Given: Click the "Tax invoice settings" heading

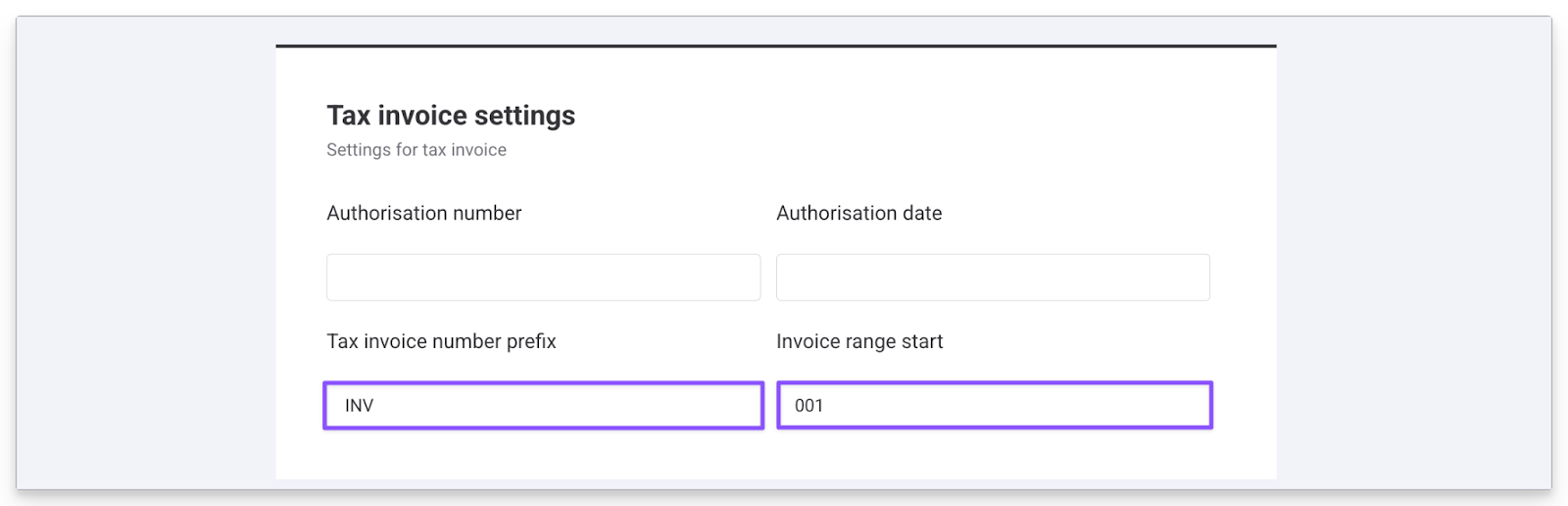Looking at the screenshot, I should [x=451, y=116].
